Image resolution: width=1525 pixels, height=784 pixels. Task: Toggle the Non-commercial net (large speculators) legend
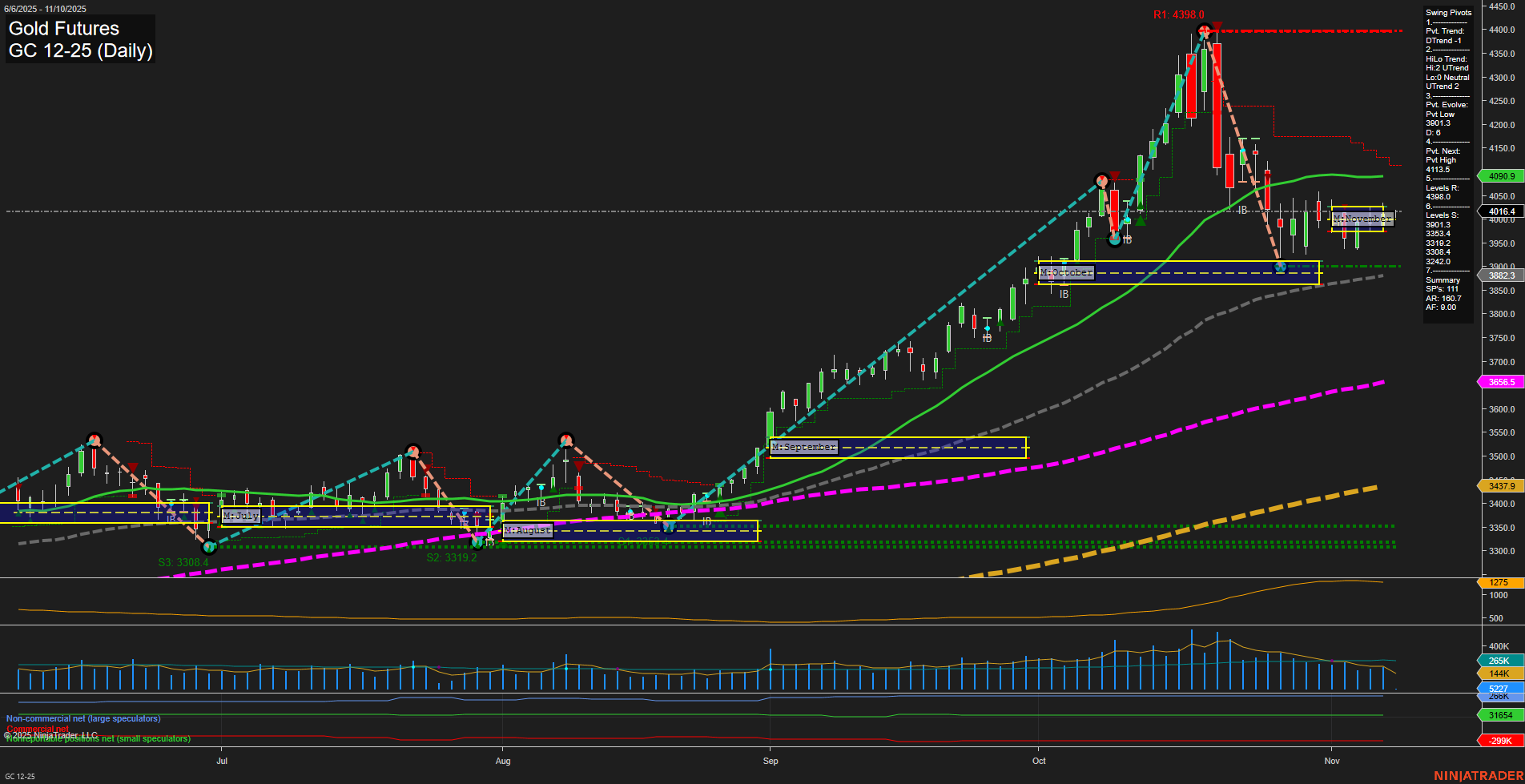[82, 718]
